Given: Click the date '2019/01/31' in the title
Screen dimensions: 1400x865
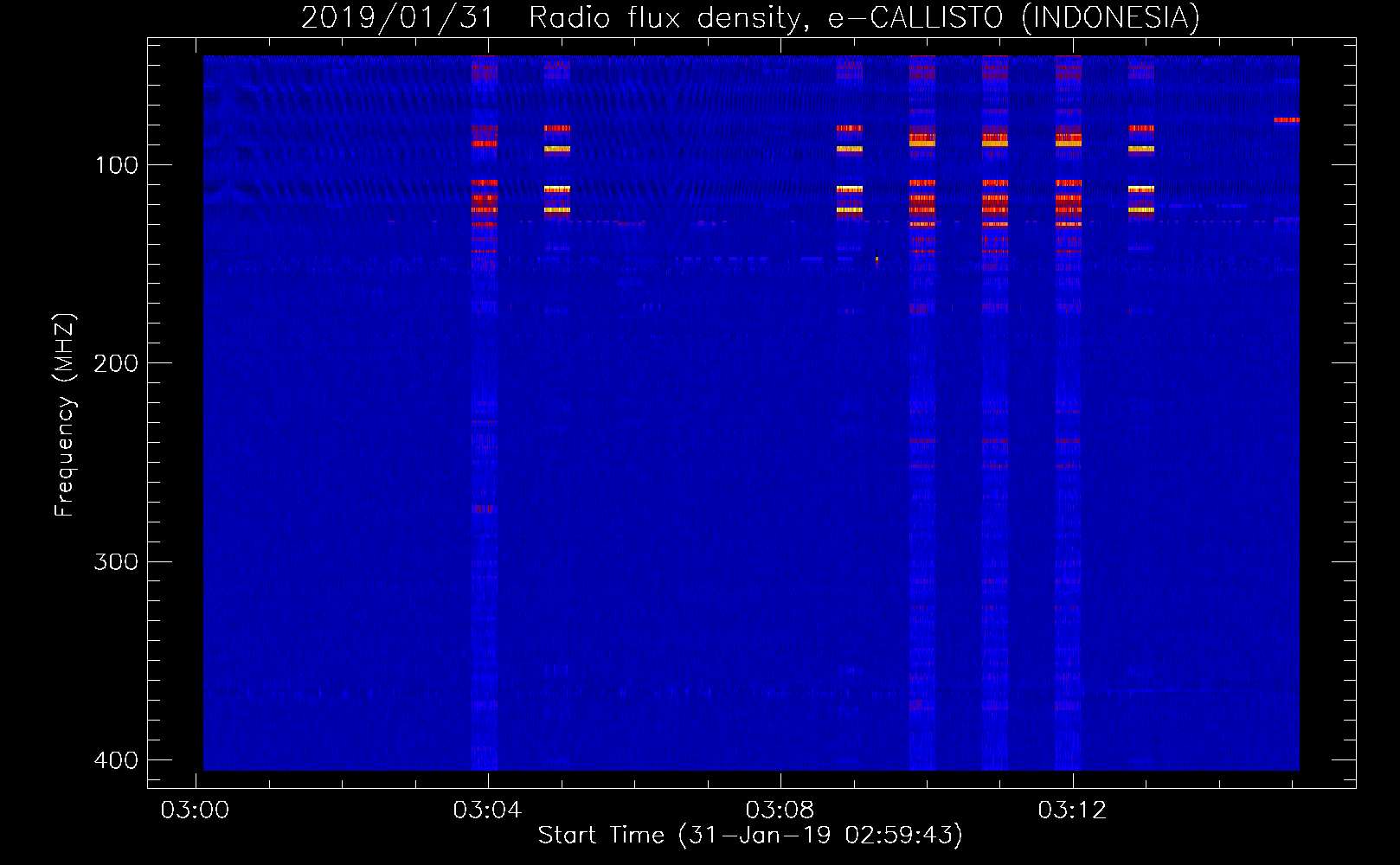Looking at the screenshot, I should click(397, 18).
